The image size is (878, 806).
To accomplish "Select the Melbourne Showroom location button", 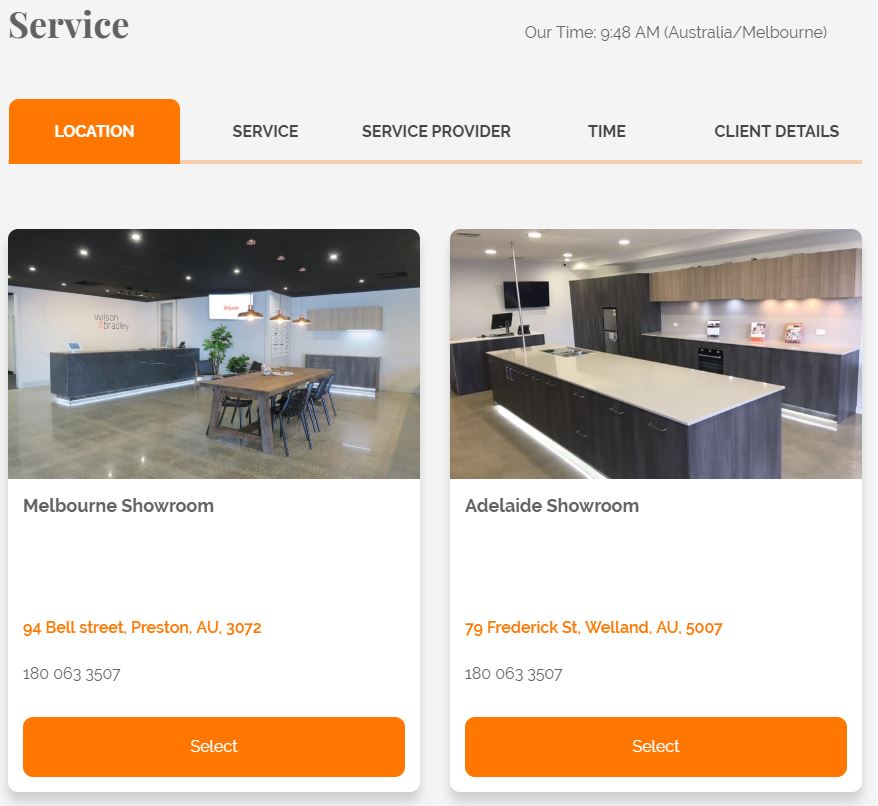I will point(214,747).
